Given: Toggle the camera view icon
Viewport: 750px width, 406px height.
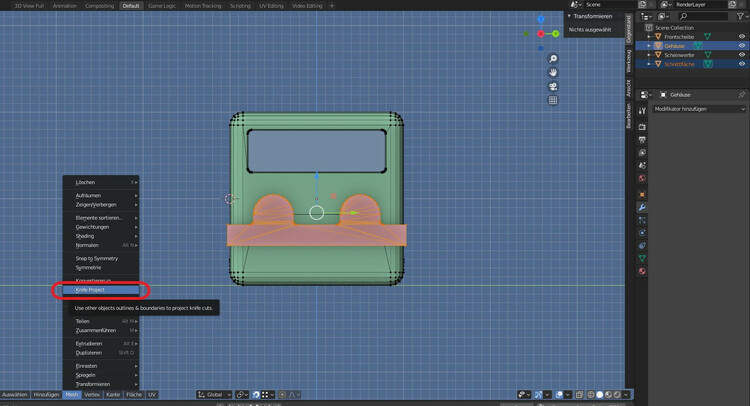Looking at the screenshot, I should [553, 86].
